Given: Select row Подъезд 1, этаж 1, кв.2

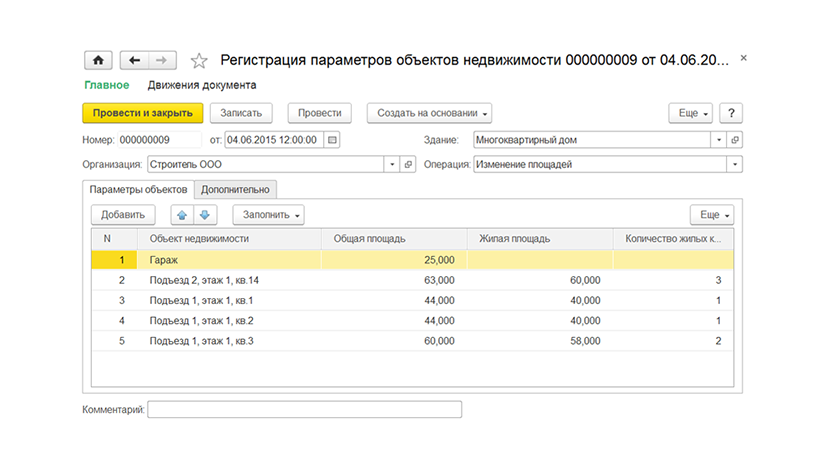Looking at the screenshot, I should click(x=412, y=320).
